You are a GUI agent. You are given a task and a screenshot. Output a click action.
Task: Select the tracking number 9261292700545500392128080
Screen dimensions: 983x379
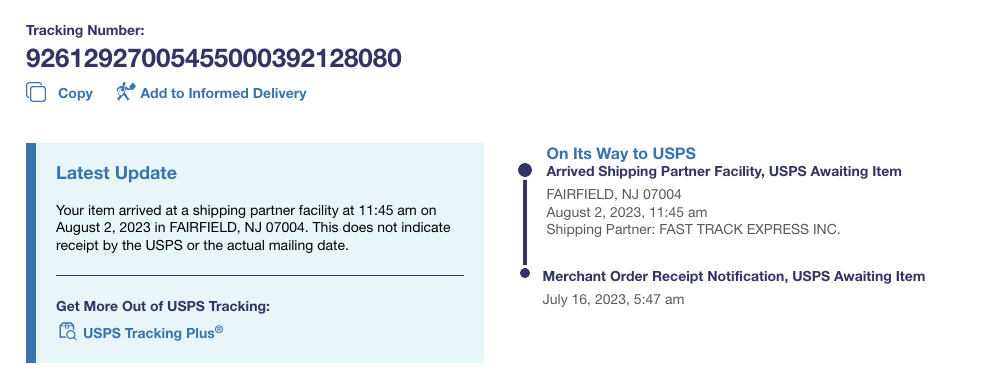[213, 58]
